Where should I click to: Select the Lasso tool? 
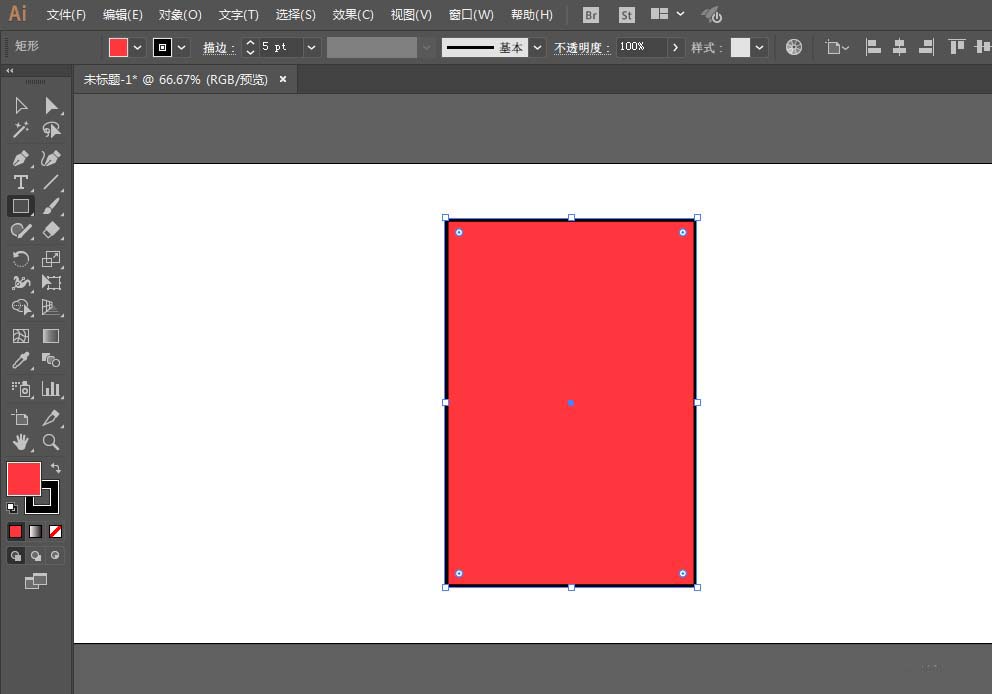[x=51, y=130]
